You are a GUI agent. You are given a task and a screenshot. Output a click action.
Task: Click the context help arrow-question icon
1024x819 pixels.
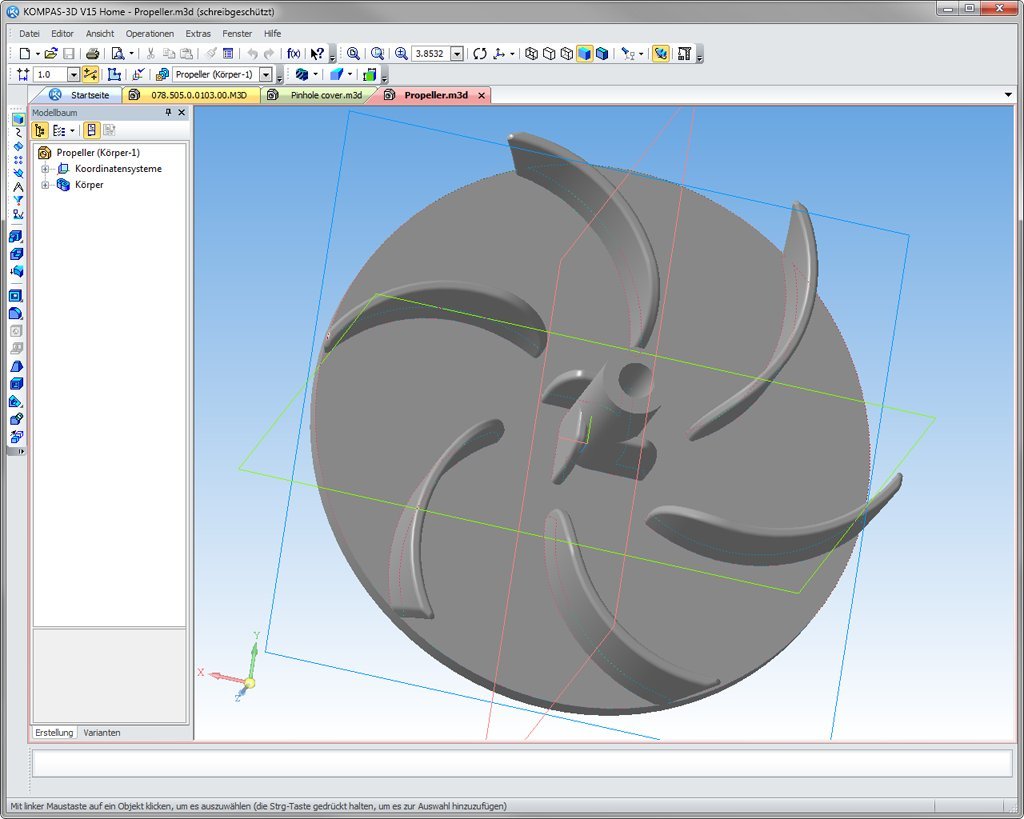[x=317, y=54]
